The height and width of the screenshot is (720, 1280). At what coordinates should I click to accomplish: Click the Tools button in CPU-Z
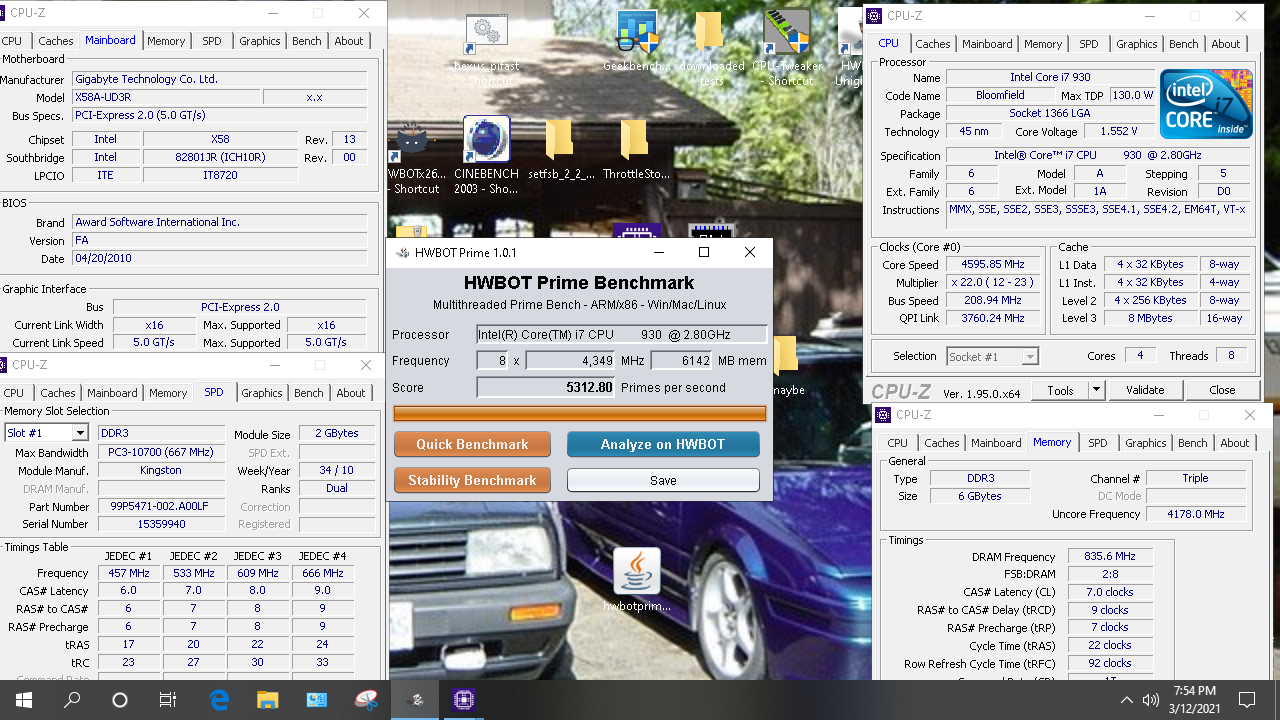tap(1061, 390)
